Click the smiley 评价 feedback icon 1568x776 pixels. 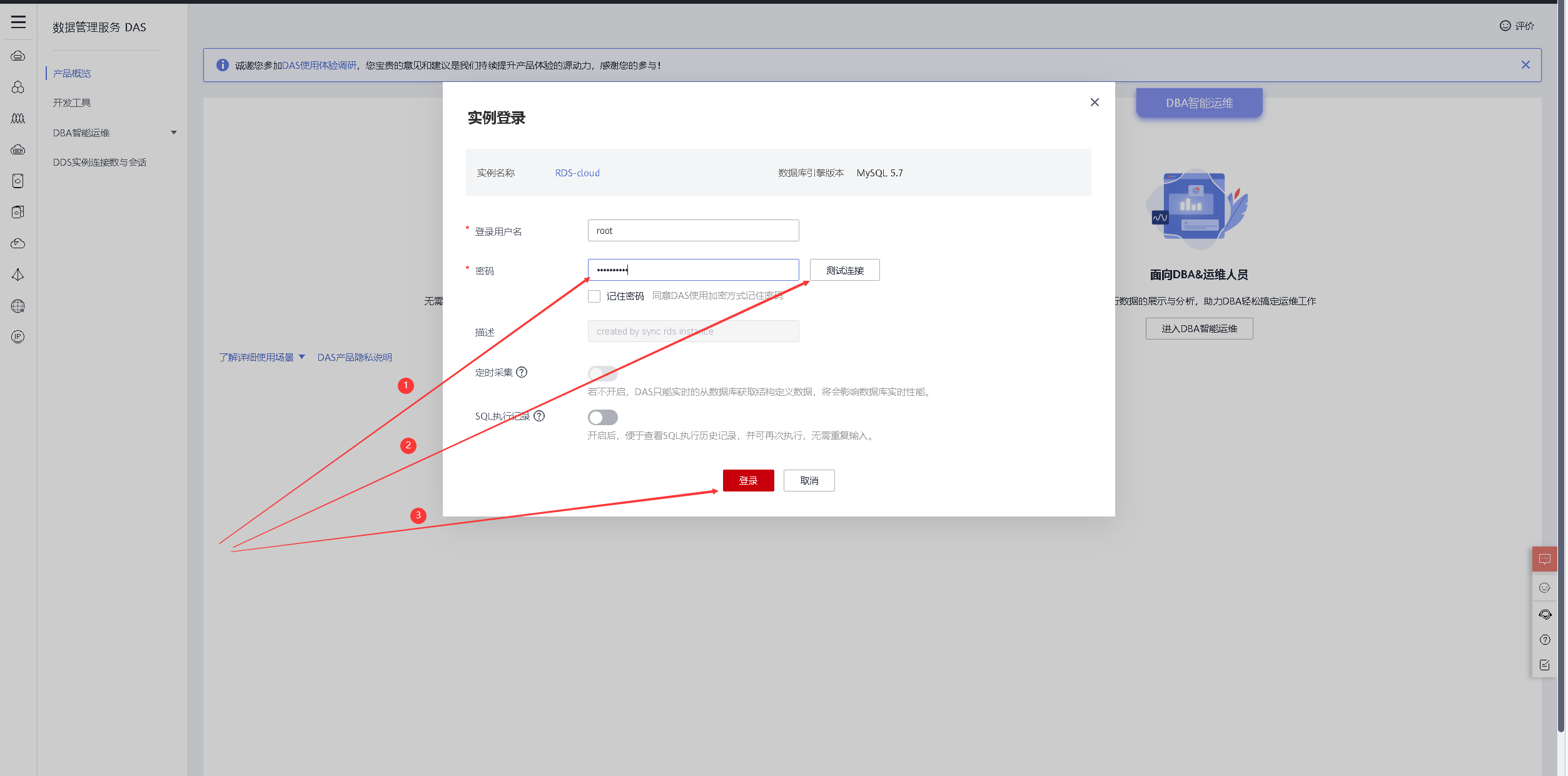tap(1505, 26)
